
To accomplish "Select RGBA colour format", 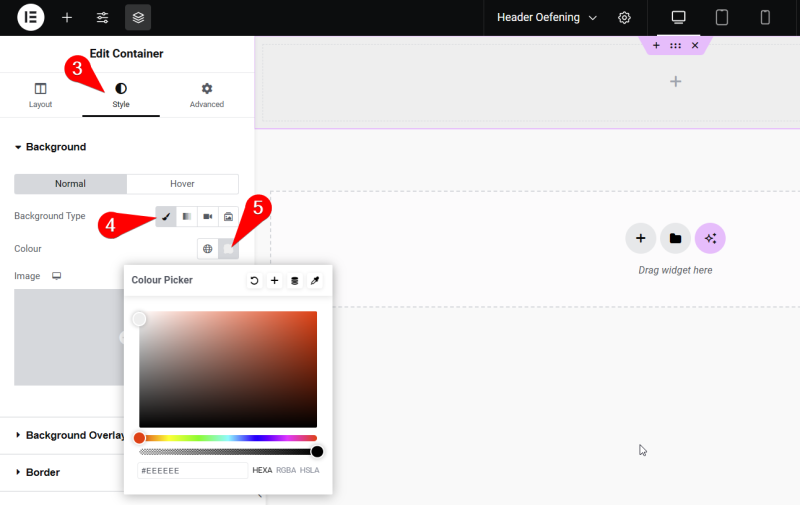I will click(286, 470).
